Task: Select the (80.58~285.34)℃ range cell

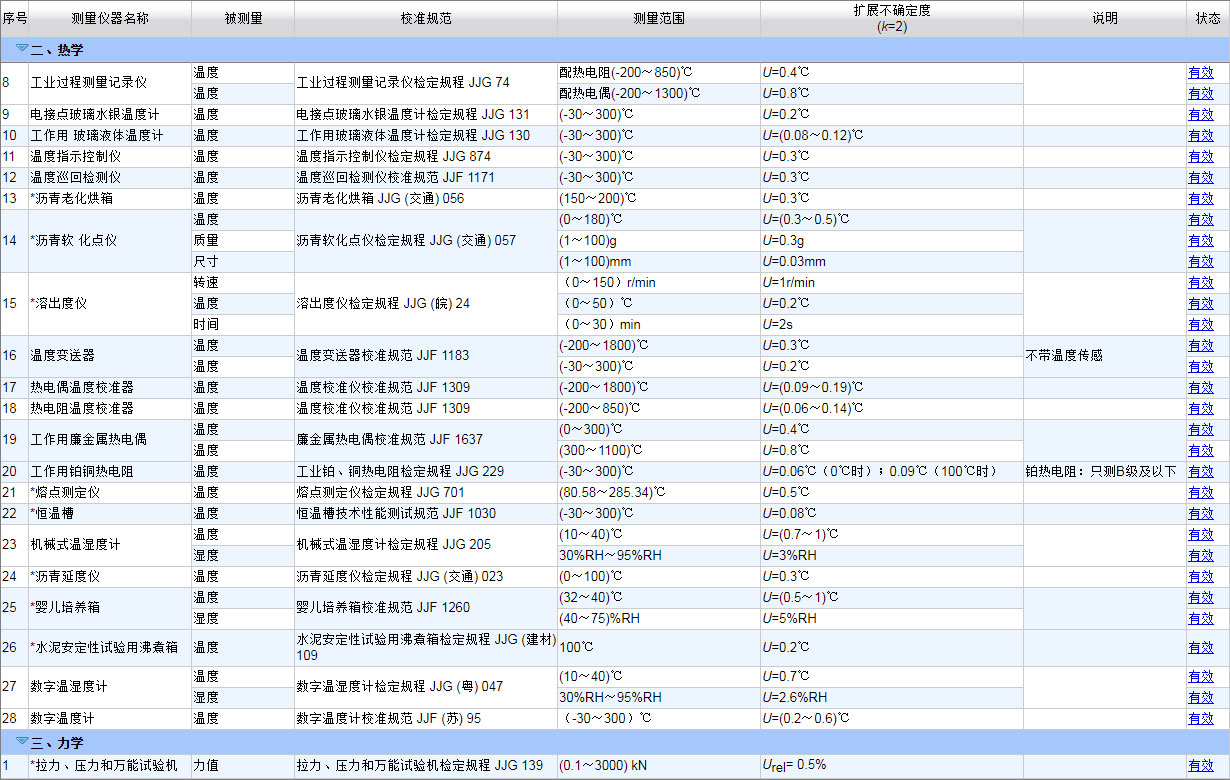Action: point(659,492)
